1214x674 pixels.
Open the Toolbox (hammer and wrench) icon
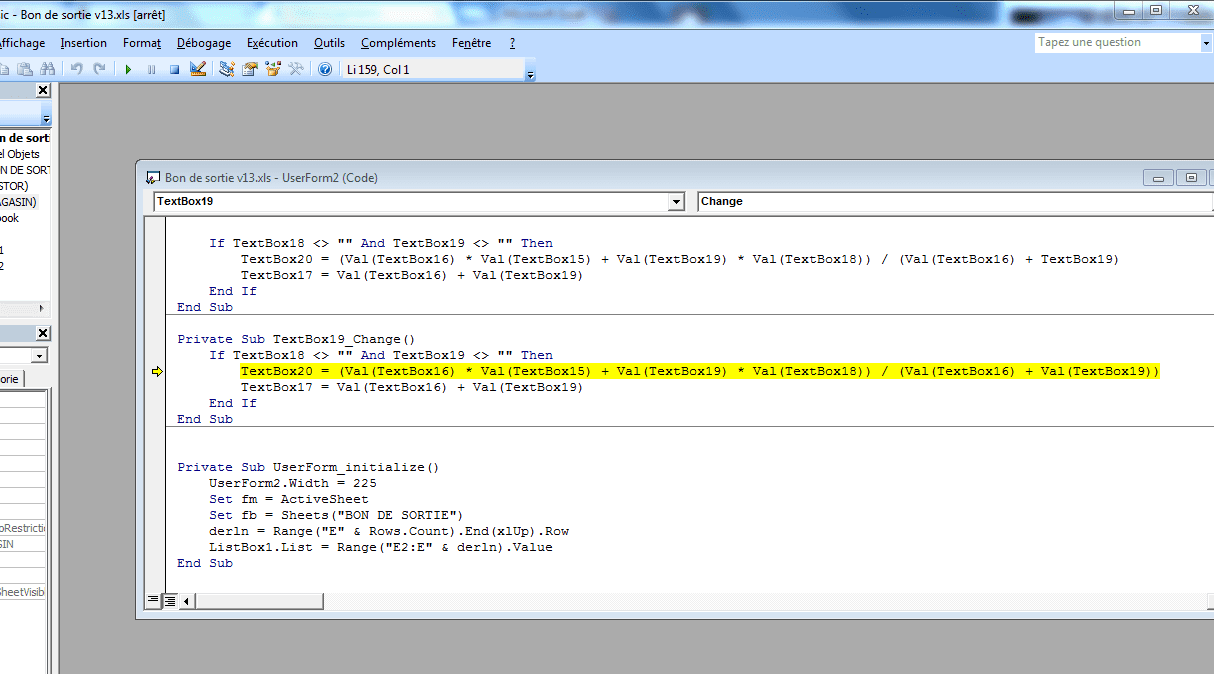296,69
